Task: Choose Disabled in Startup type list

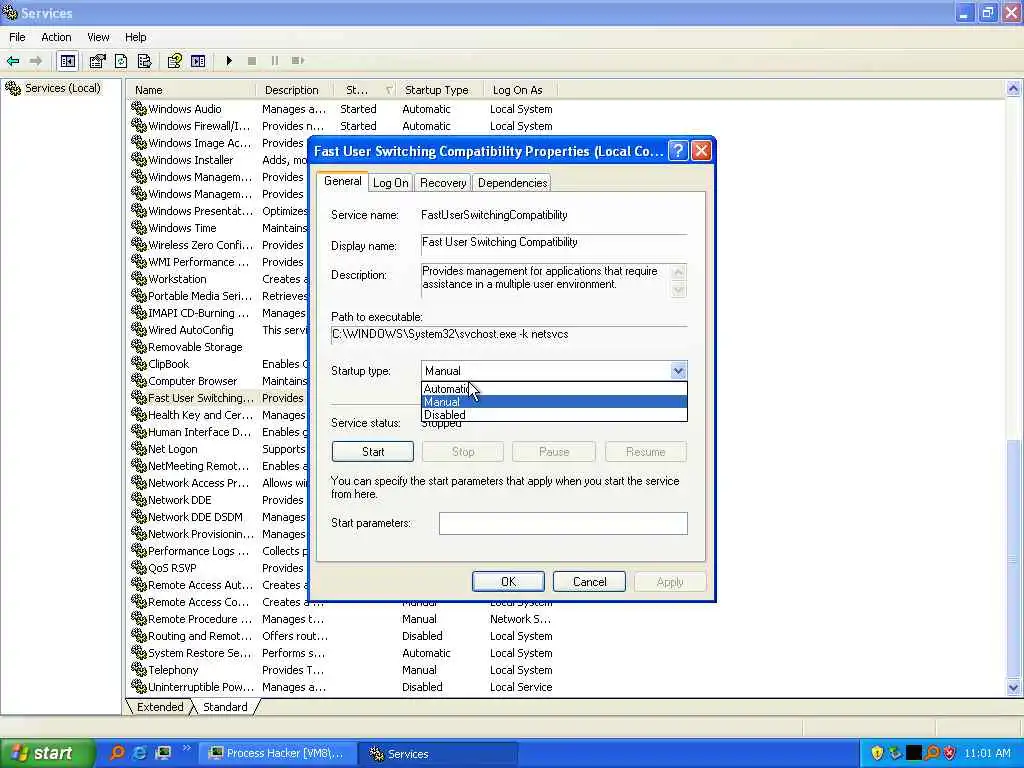Action: pyautogui.click(x=554, y=415)
